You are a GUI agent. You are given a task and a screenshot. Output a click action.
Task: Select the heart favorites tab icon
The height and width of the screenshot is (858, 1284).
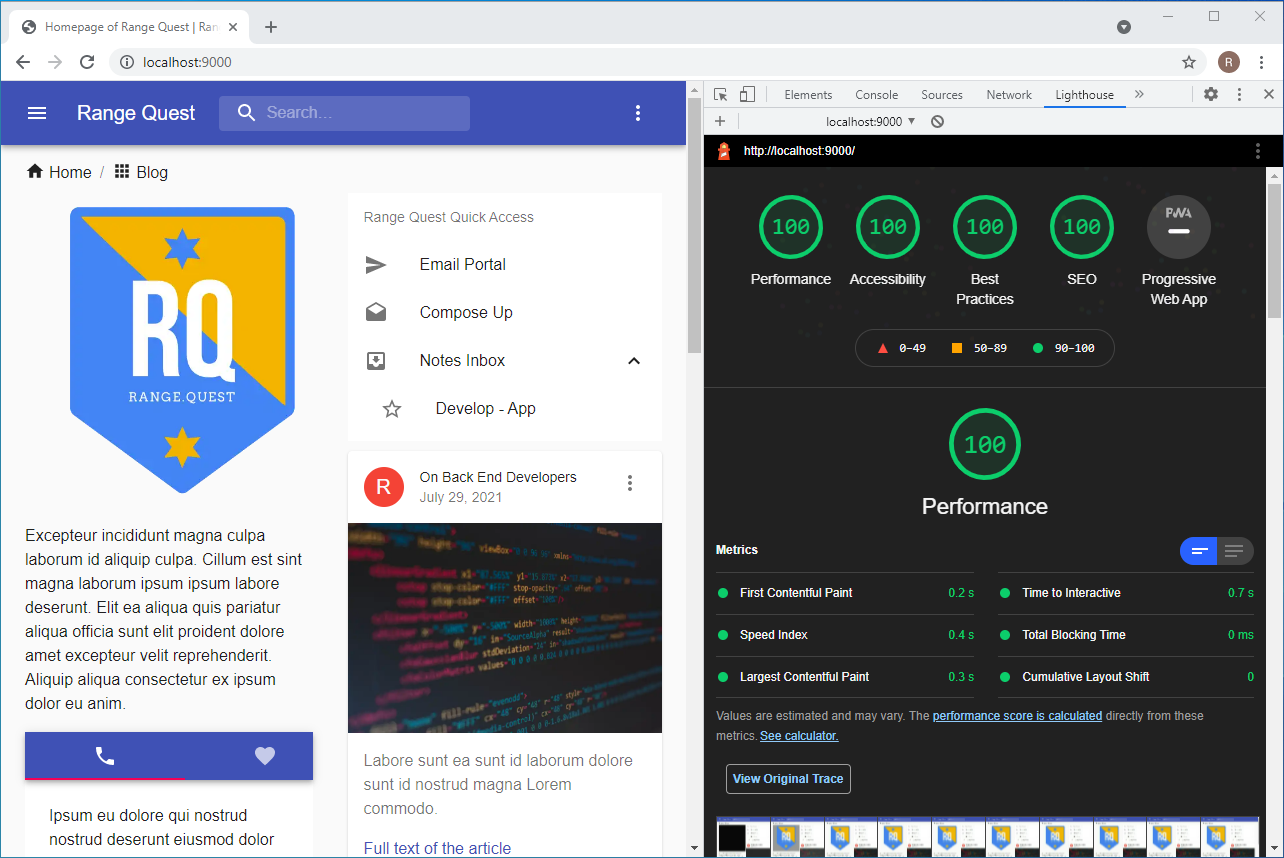[265, 756]
